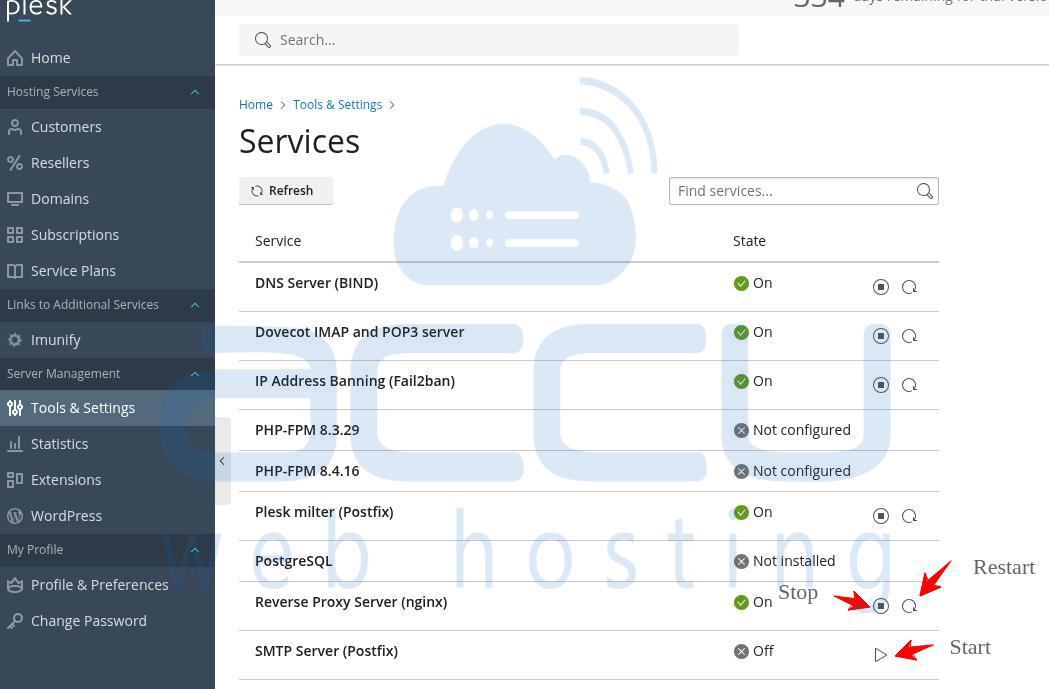Click the magnifier icon in Find services
The width and height of the screenshot is (1049, 689).
tap(925, 191)
